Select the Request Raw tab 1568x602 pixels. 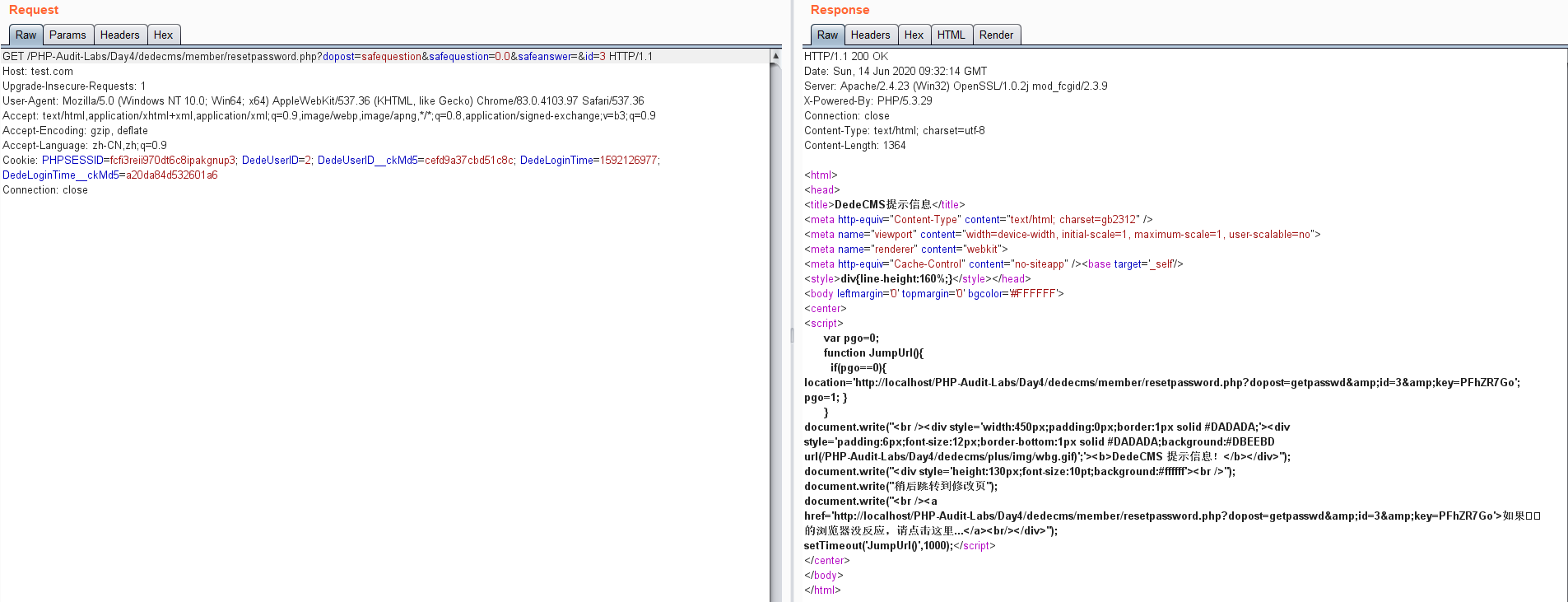(x=26, y=35)
